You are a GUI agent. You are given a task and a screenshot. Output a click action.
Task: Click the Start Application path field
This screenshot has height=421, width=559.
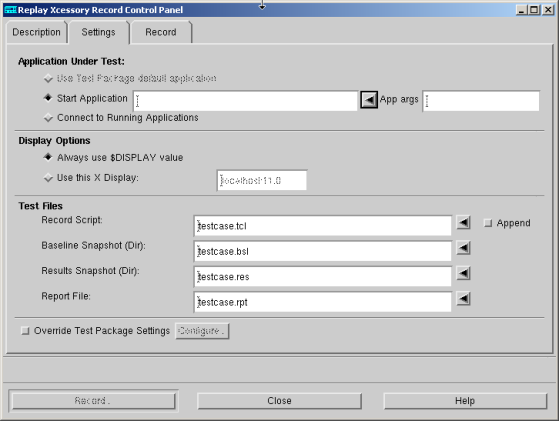pos(245,101)
